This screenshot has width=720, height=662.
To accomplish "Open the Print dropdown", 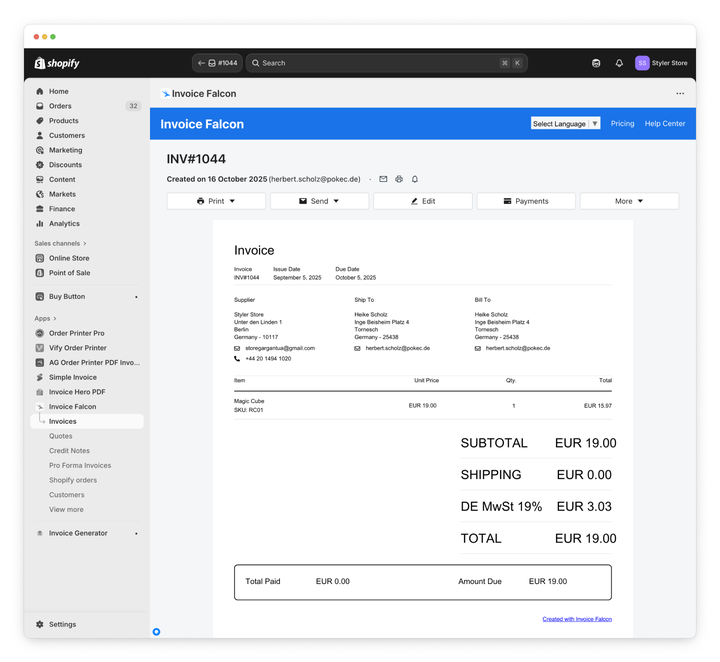I will 216,201.
